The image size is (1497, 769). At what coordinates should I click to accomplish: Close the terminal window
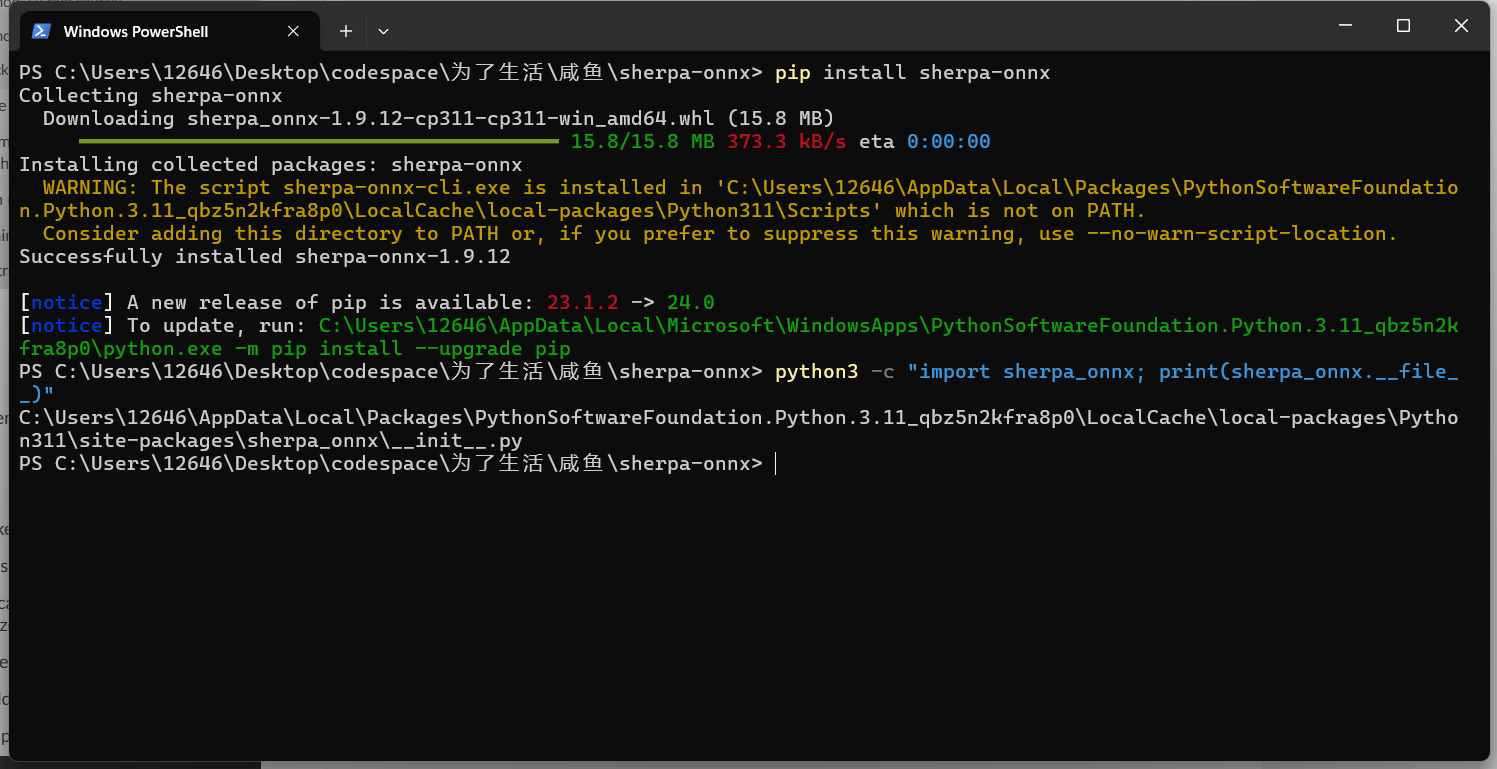(x=1461, y=26)
